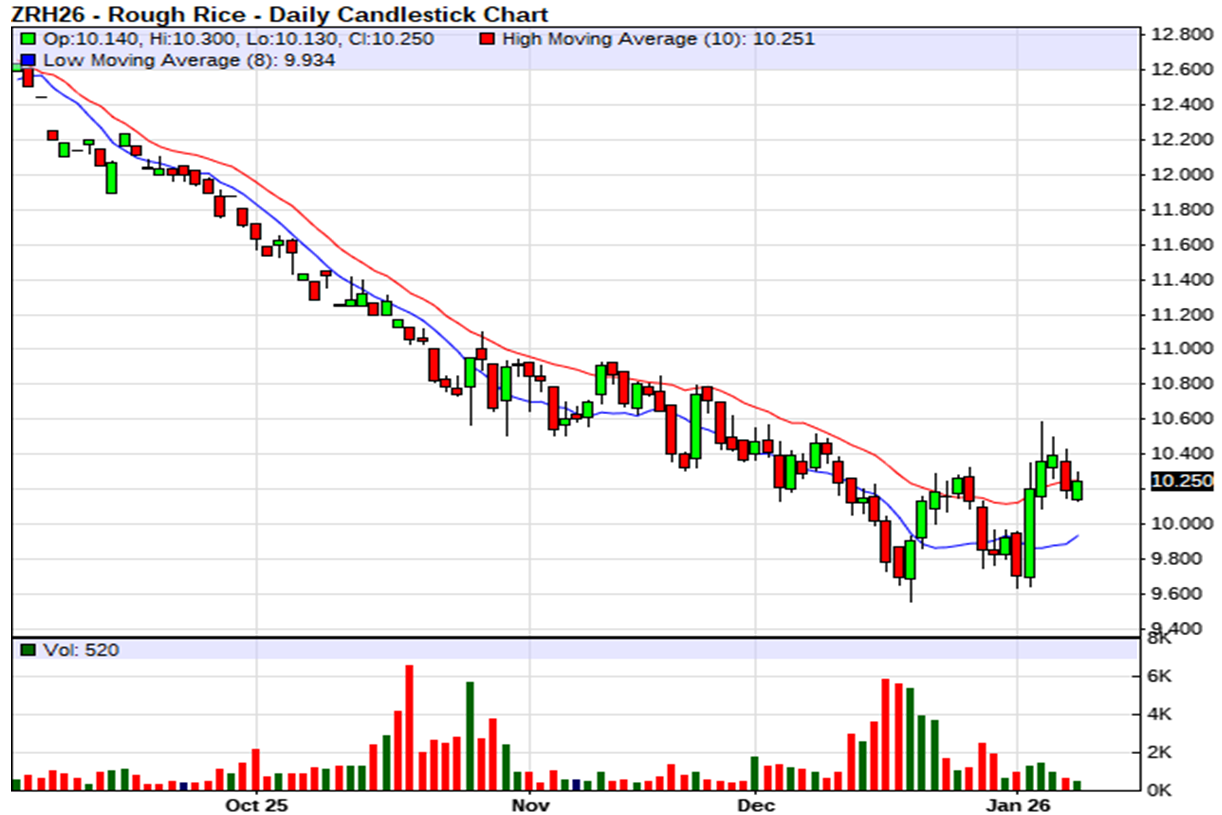The width and height of the screenshot is (1222, 815).
Task: Click the green OHLC legend swatch
Action: point(27,40)
